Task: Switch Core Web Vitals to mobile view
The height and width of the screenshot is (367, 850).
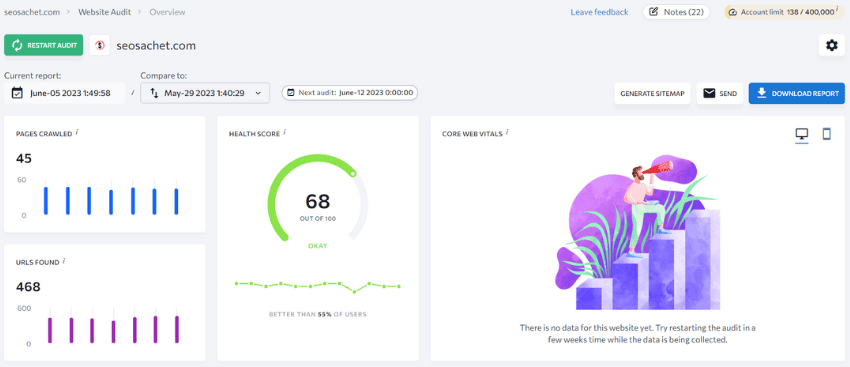Action: tap(826, 134)
